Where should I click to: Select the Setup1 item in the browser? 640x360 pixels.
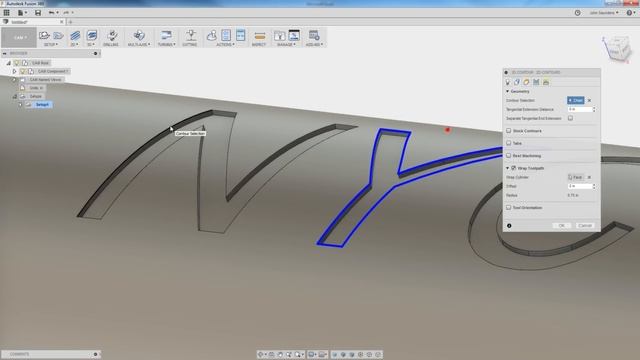point(42,104)
